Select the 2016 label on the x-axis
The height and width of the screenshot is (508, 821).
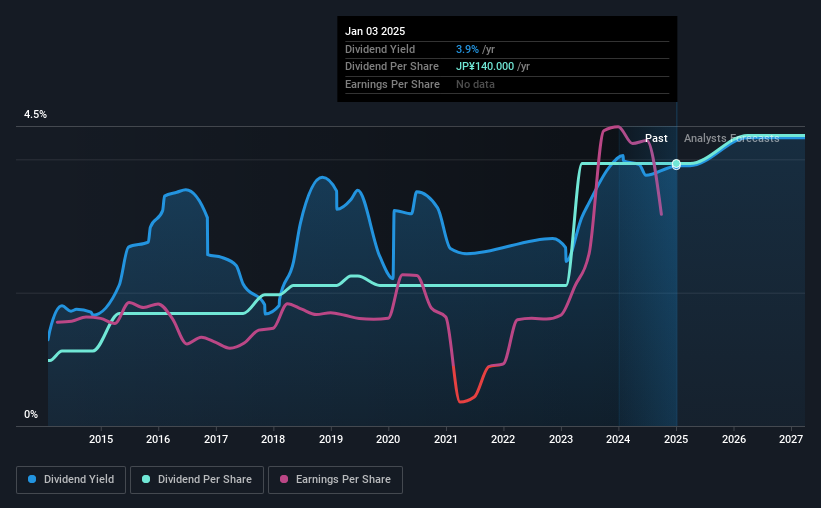point(158,439)
